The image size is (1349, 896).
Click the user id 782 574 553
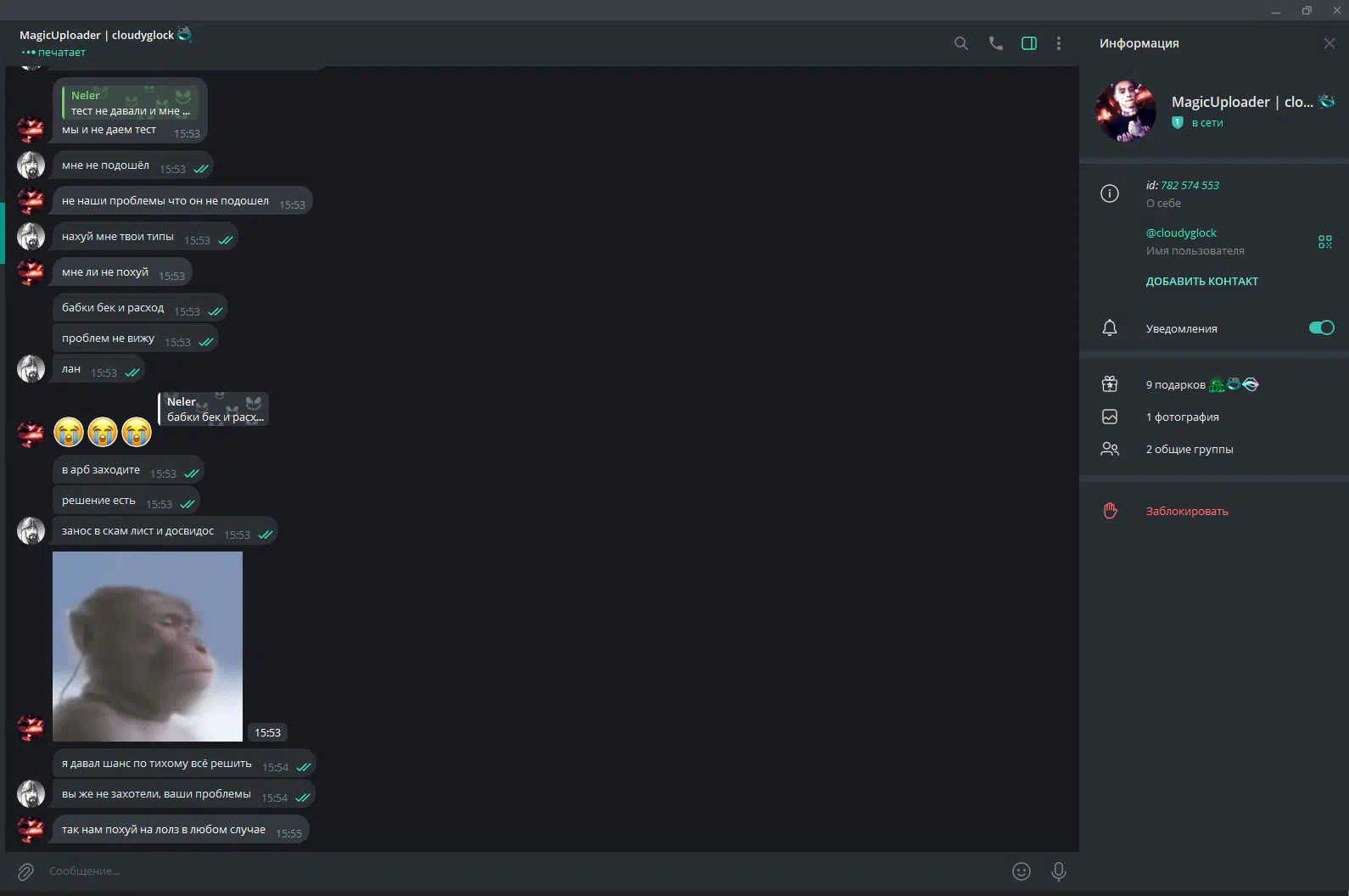(x=1189, y=185)
